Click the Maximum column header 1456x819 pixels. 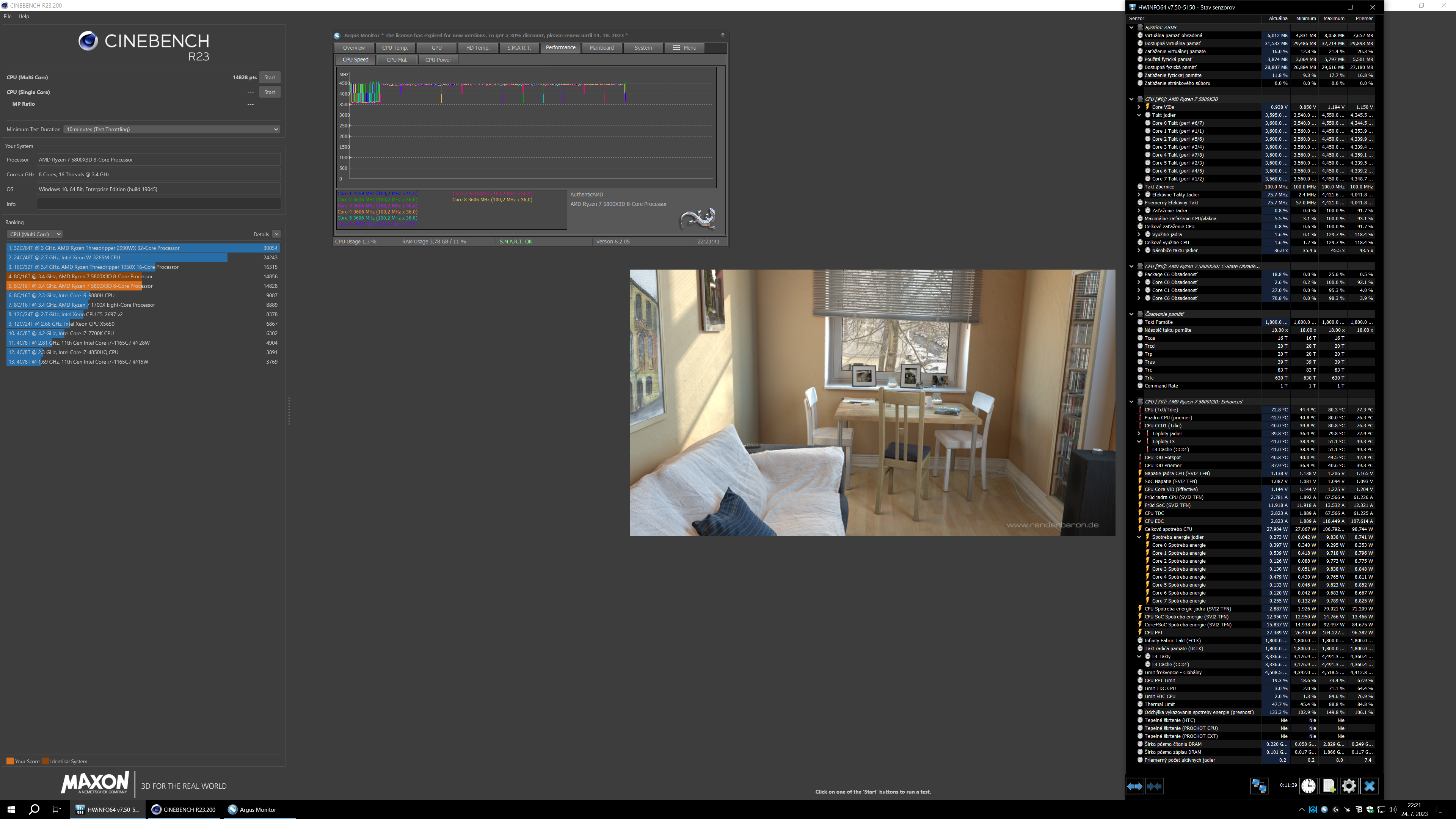[x=1334, y=18]
